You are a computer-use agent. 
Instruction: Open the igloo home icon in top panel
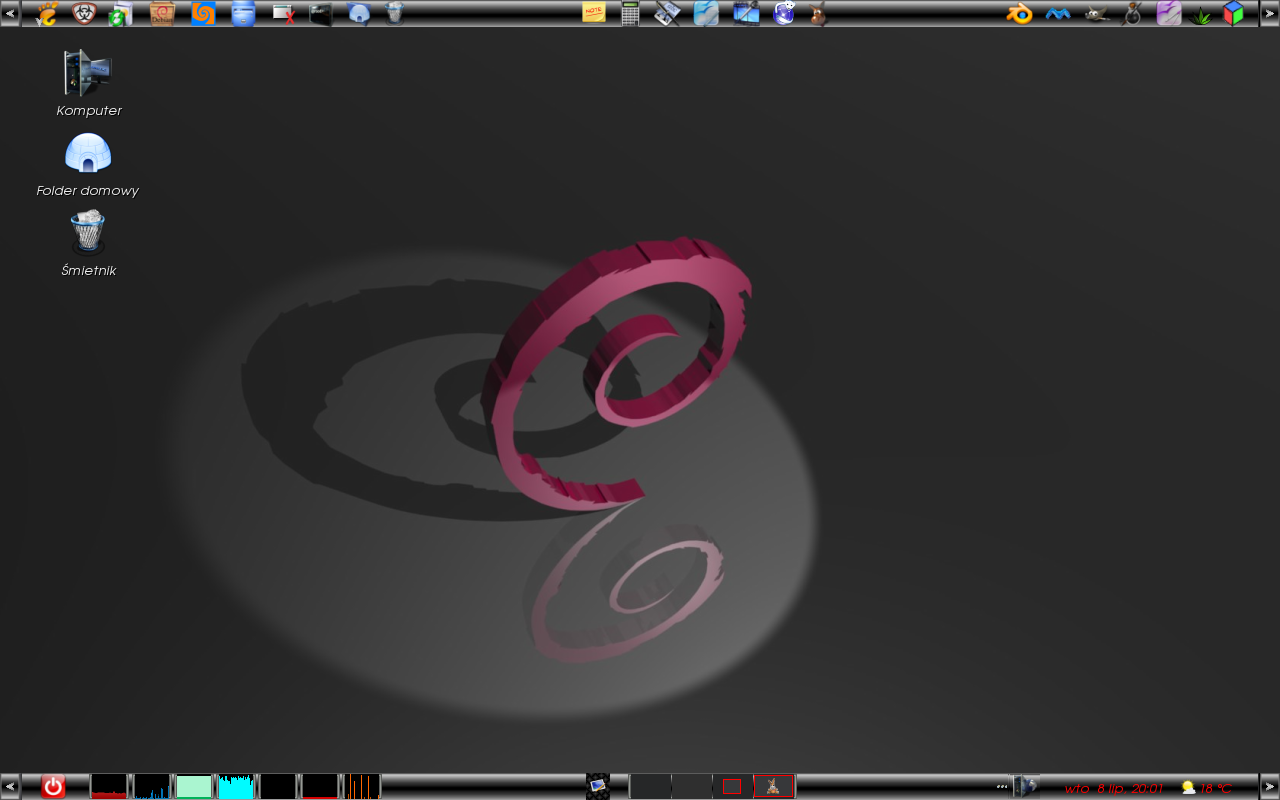(358, 13)
